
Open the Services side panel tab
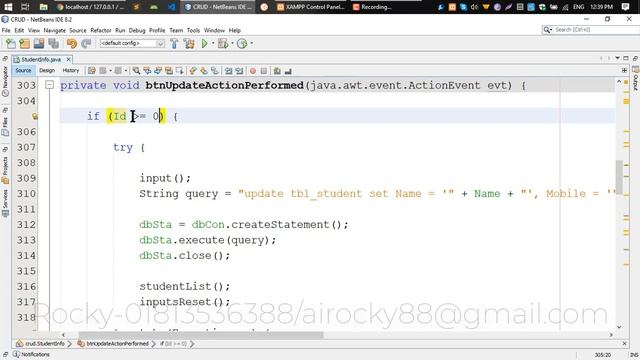[x=5, y=203]
